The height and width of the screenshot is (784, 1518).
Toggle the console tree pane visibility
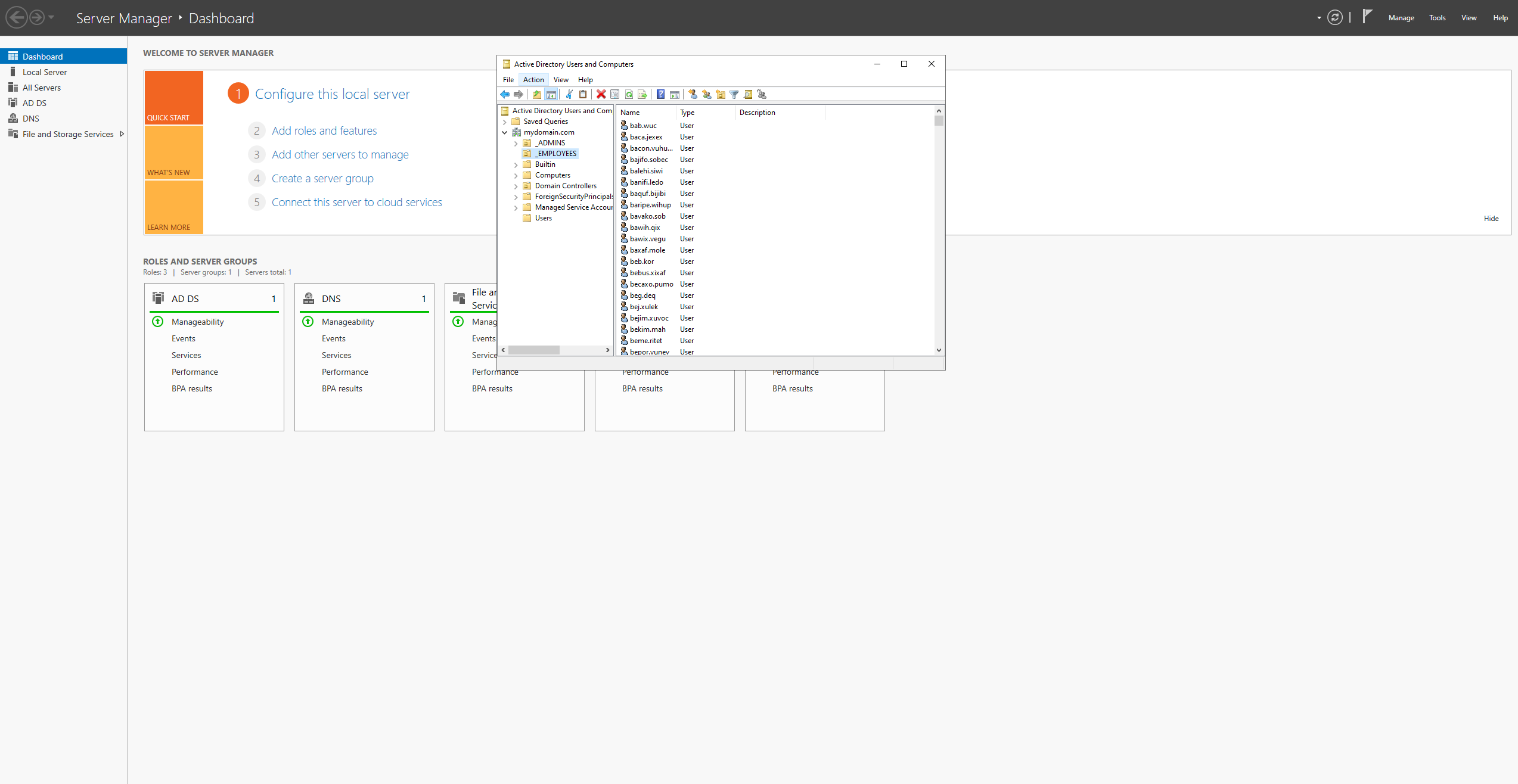click(x=551, y=94)
